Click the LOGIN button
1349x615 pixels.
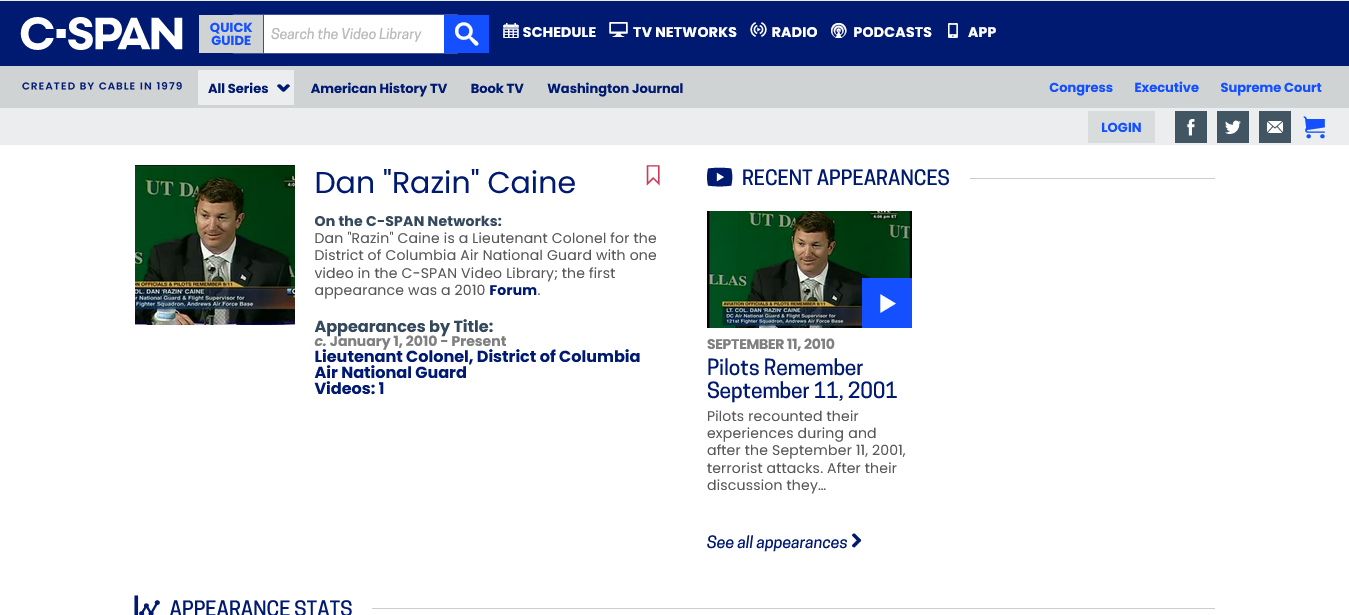(x=1121, y=127)
